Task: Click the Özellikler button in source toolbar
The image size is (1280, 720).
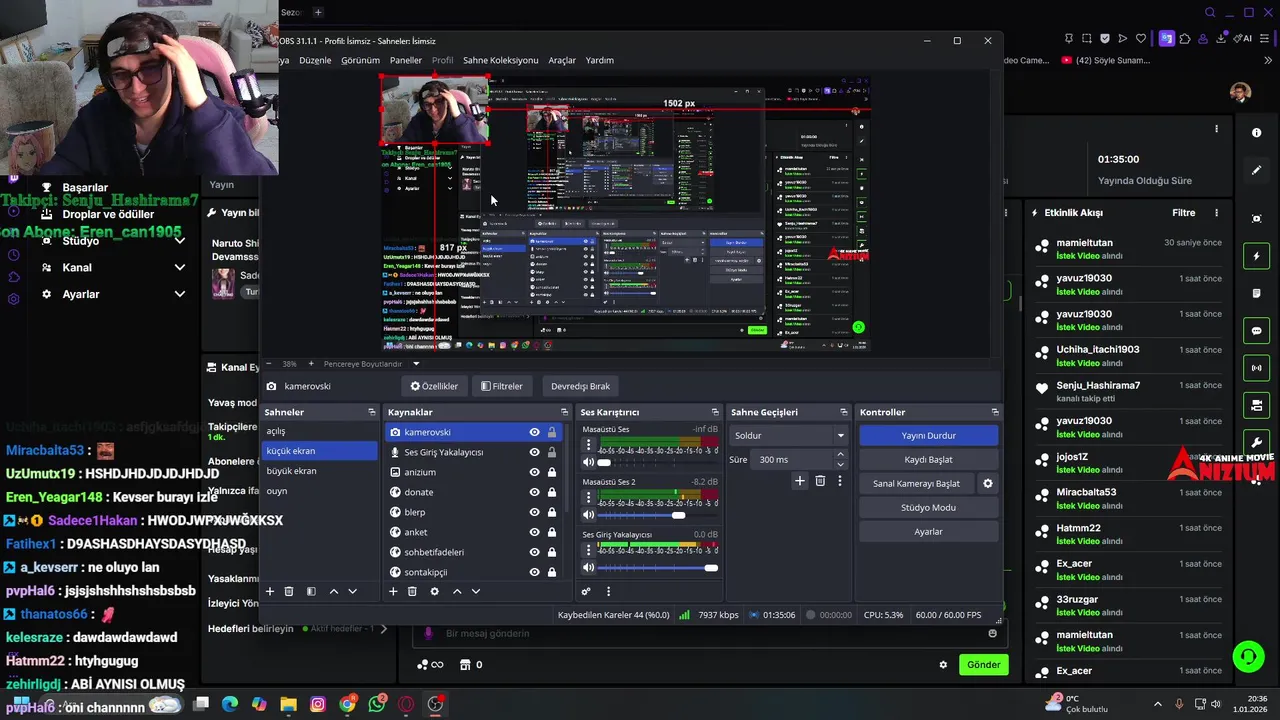Action: click(434, 386)
